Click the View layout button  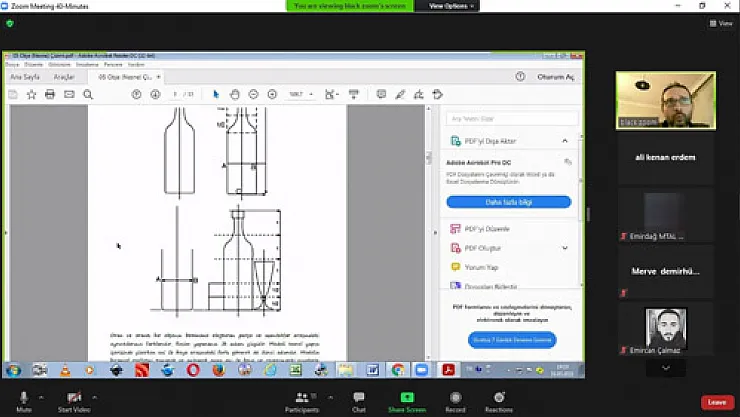pos(721,23)
